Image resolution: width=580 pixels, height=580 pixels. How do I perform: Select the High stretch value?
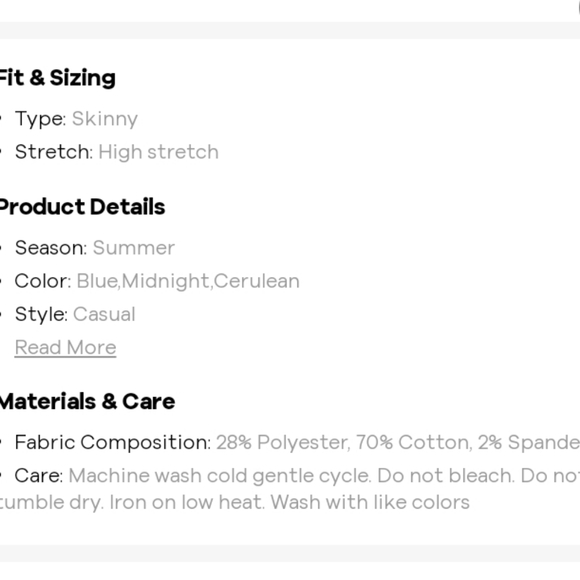[x=158, y=152]
